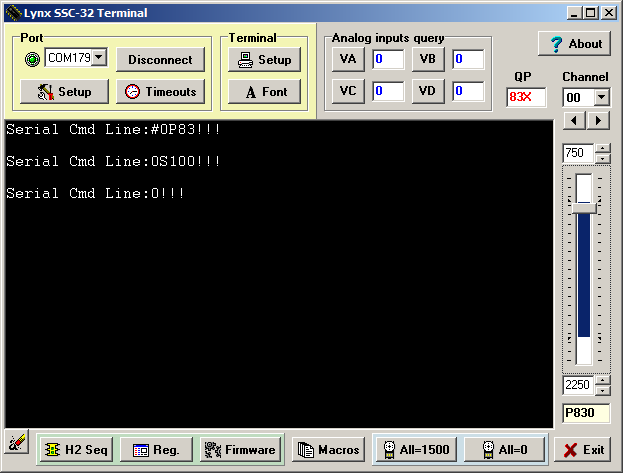623x473 pixels.
Task: Increase the 750 value with up spinner
Action: pyautogui.click(x=603, y=149)
